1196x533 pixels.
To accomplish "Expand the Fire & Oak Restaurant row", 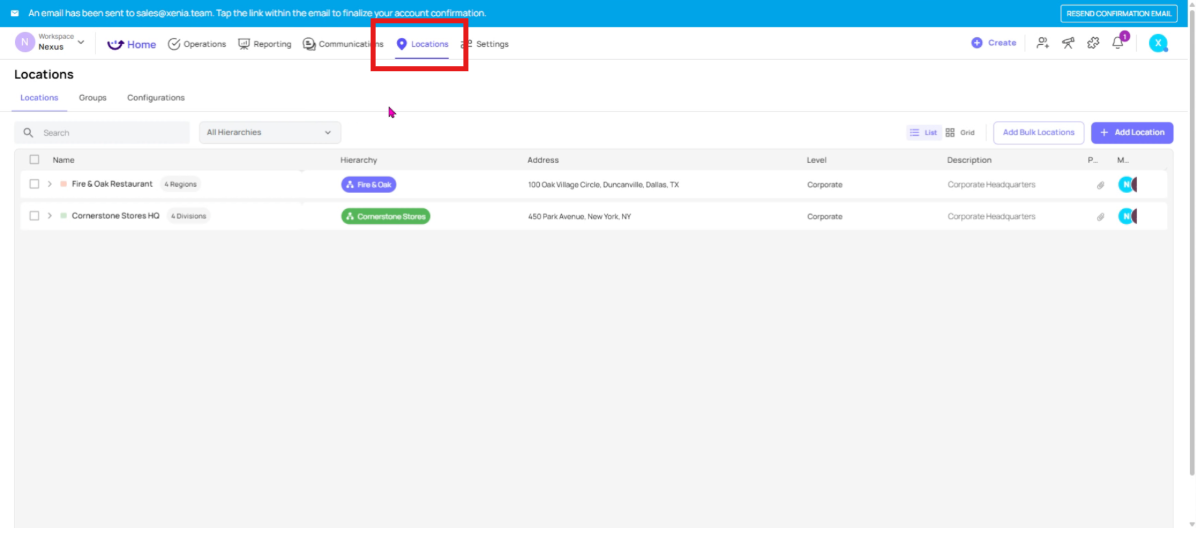I will (x=49, y=184).
